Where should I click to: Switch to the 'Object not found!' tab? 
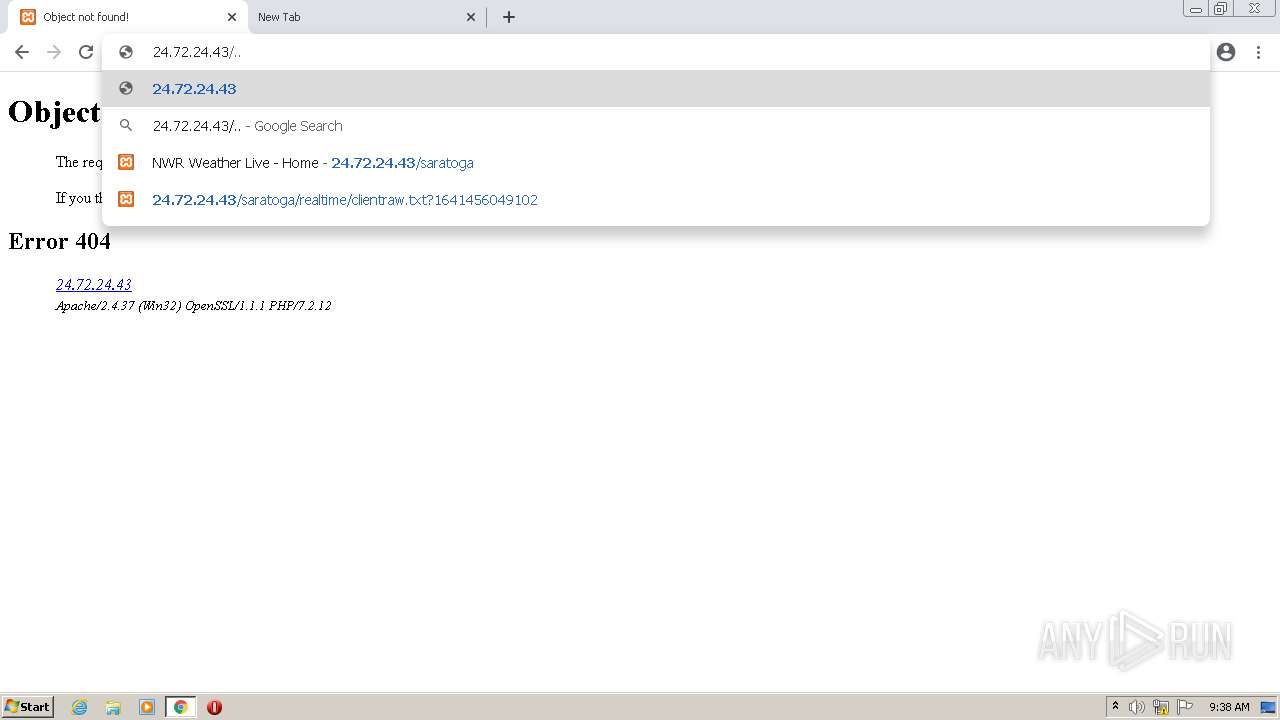(x=126, y=17)
